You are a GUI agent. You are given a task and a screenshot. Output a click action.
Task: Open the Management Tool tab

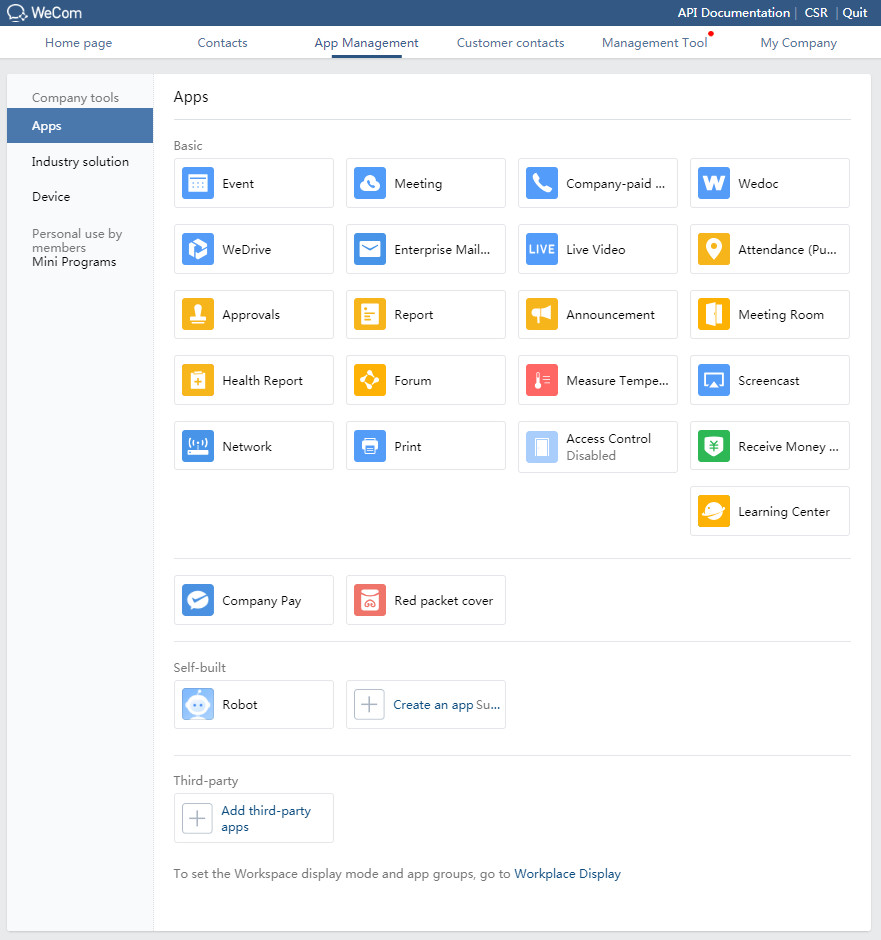[x=654, y=43]
